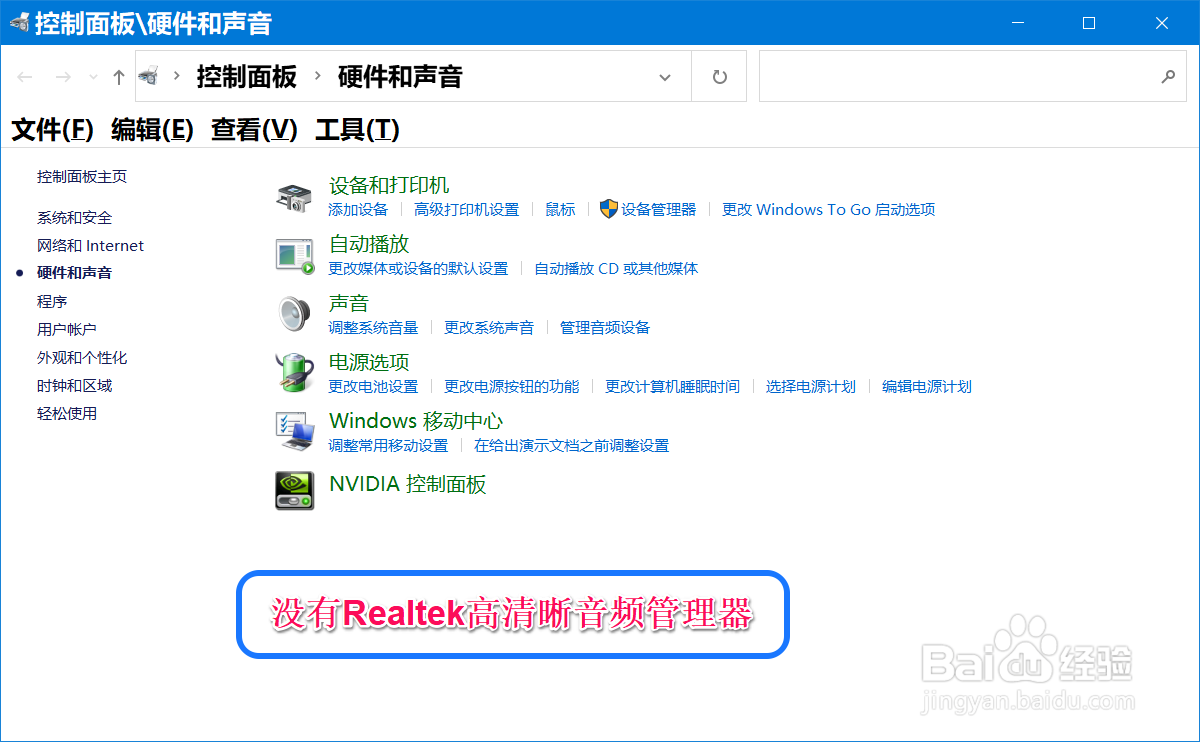Open the 设备管理器 link
1200x742 pixels.
tap(658, 210)
